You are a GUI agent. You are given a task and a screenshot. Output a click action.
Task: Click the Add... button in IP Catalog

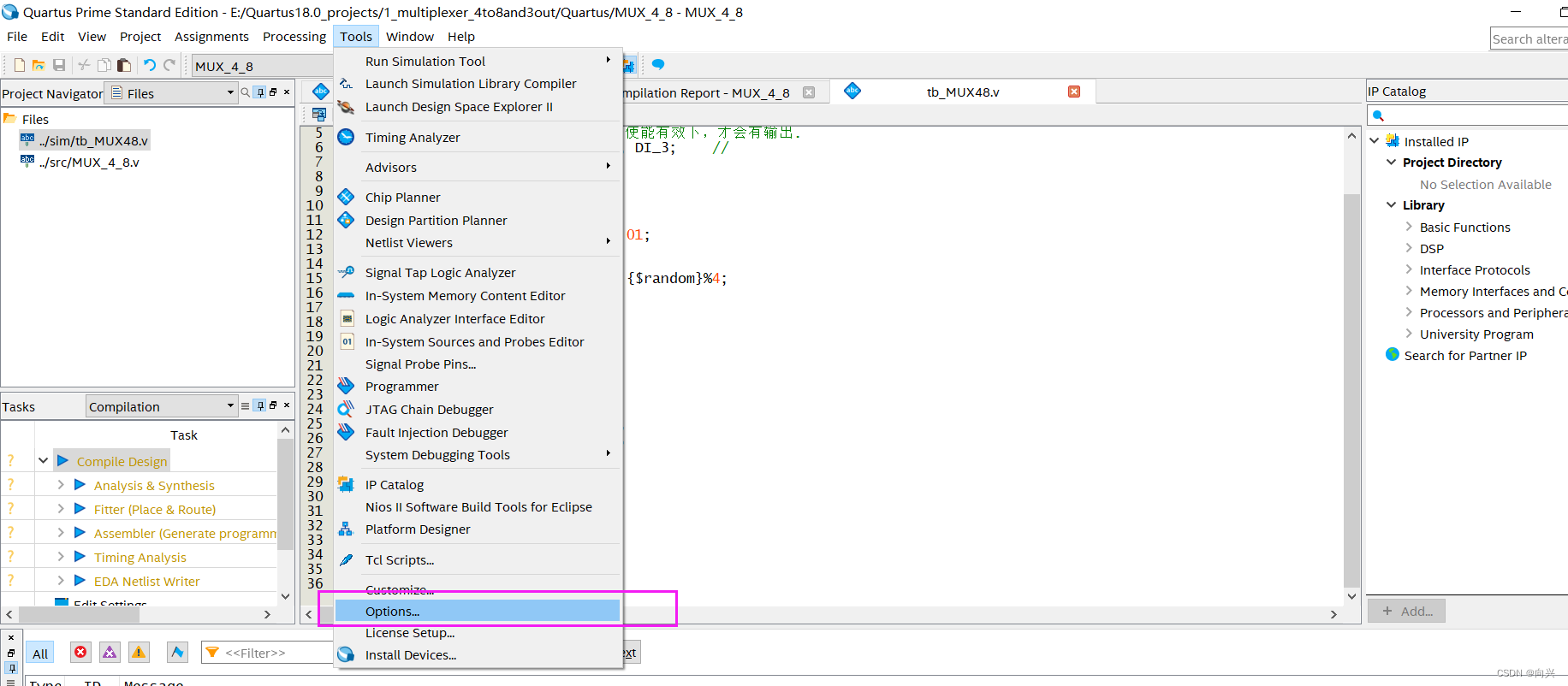[1406, 611]
